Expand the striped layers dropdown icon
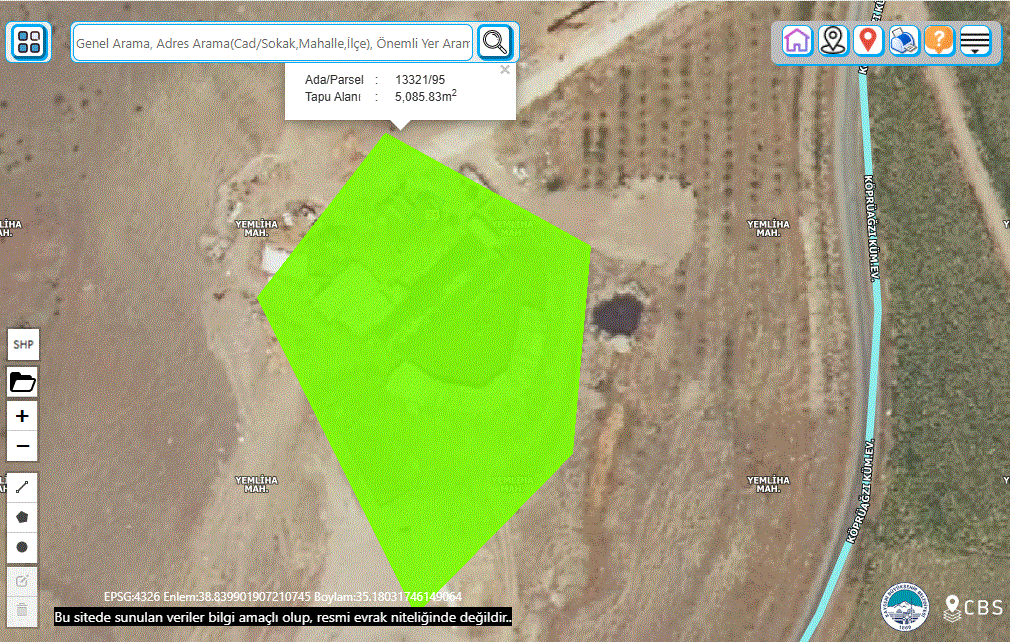 (975, 41)
